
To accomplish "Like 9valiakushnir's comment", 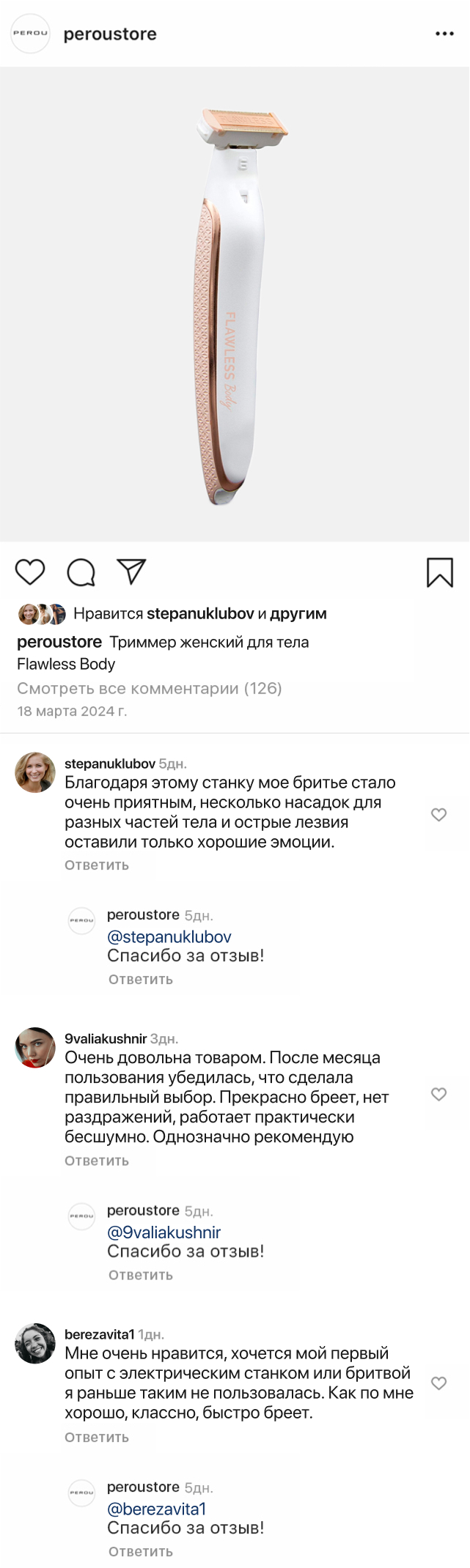I will [438, 1094].
